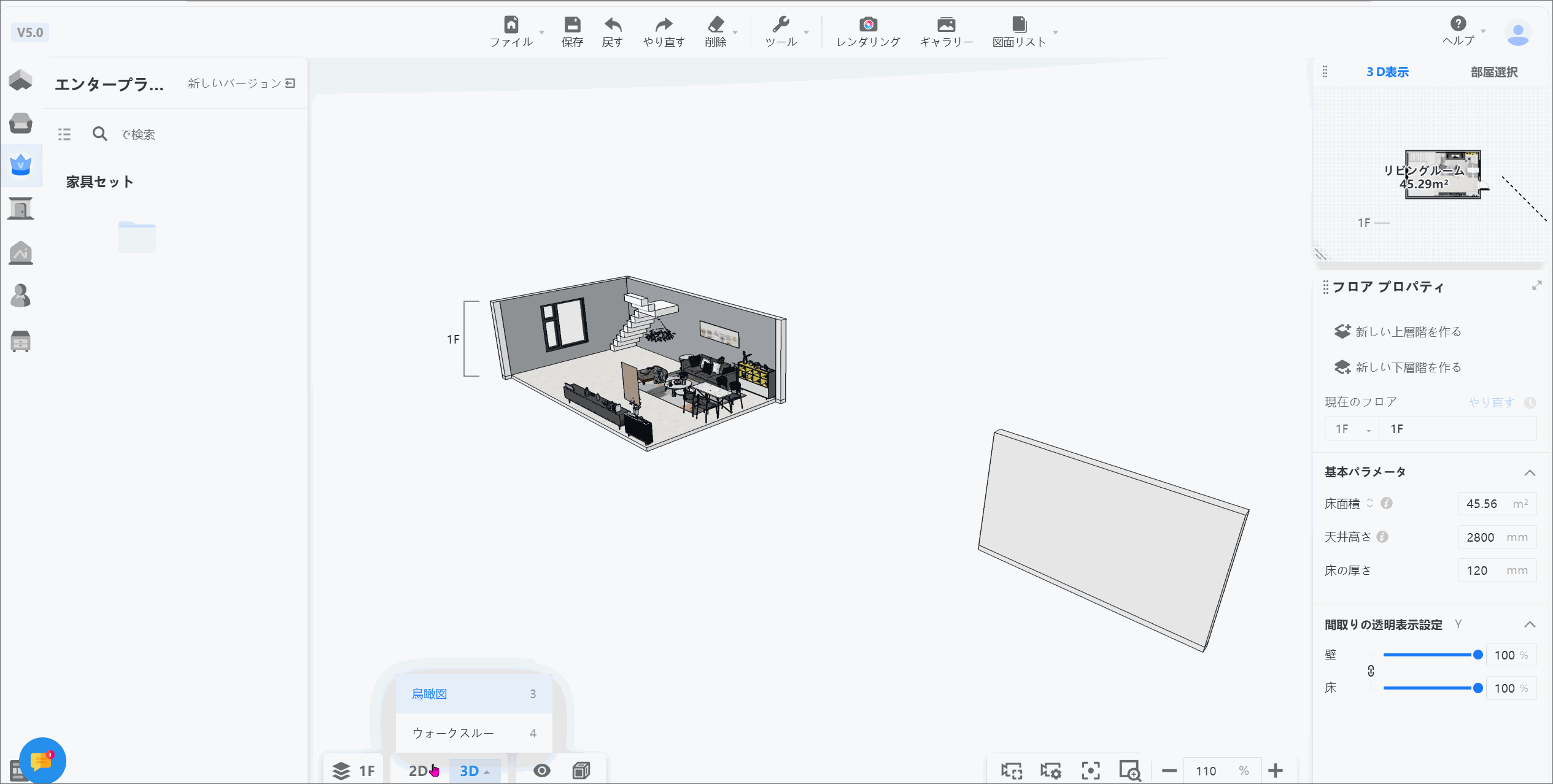This screenshot has width=1553, height=784.
Task: Open the furniture armchair sidebar icon
Action: tap(21, 123)
